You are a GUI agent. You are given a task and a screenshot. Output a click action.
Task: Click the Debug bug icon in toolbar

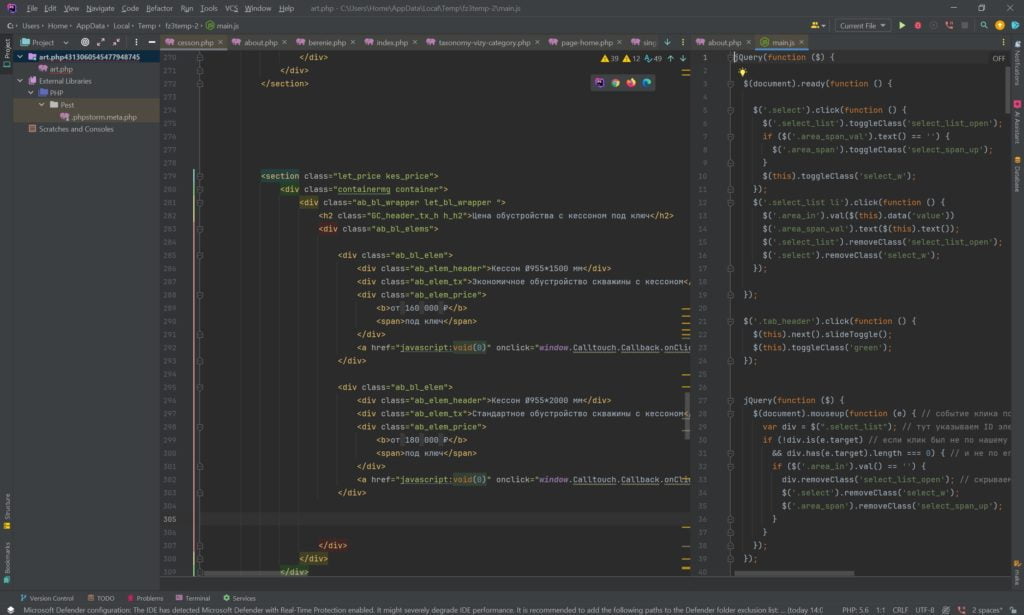(917, 25)
